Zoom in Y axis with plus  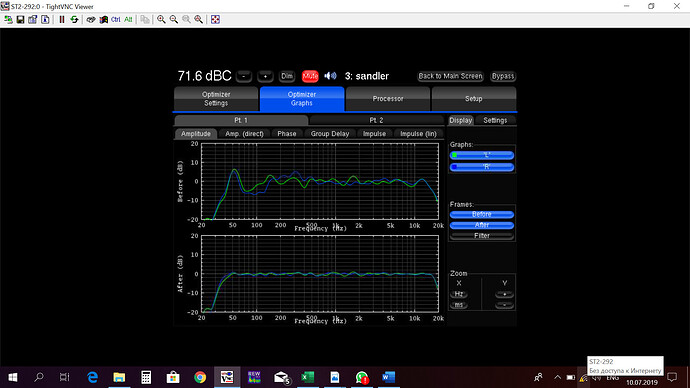(x=504, y=294)
